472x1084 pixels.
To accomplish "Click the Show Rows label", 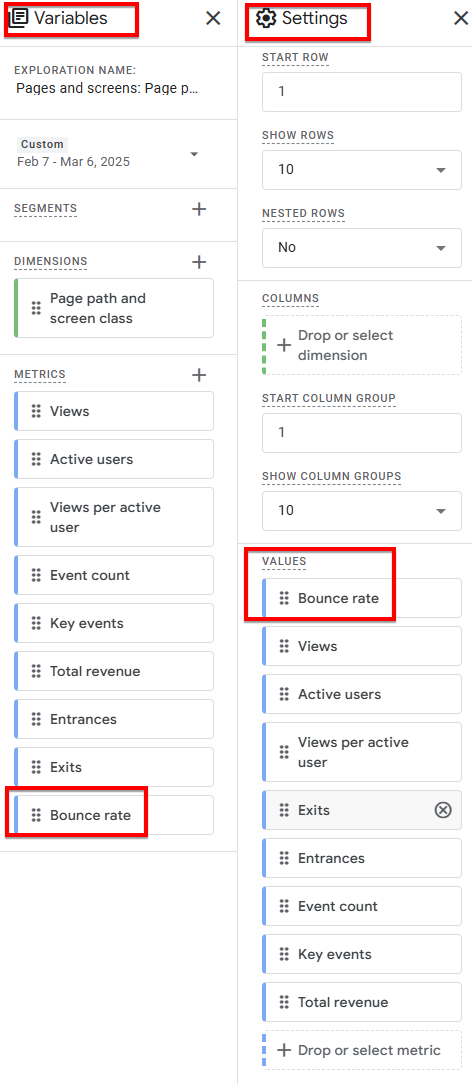I will pos(298,136).
